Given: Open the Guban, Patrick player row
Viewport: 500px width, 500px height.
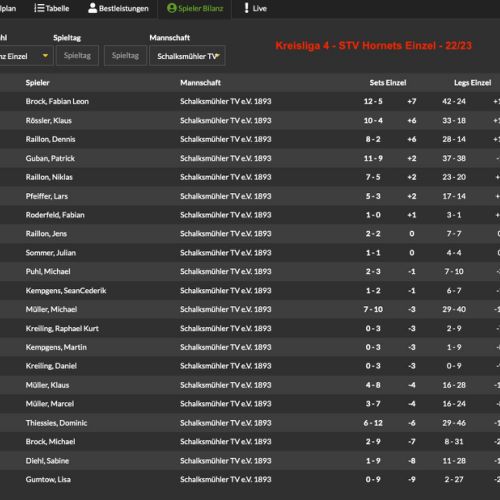Looking at the screenshot, I should click(x=250, y=158).
